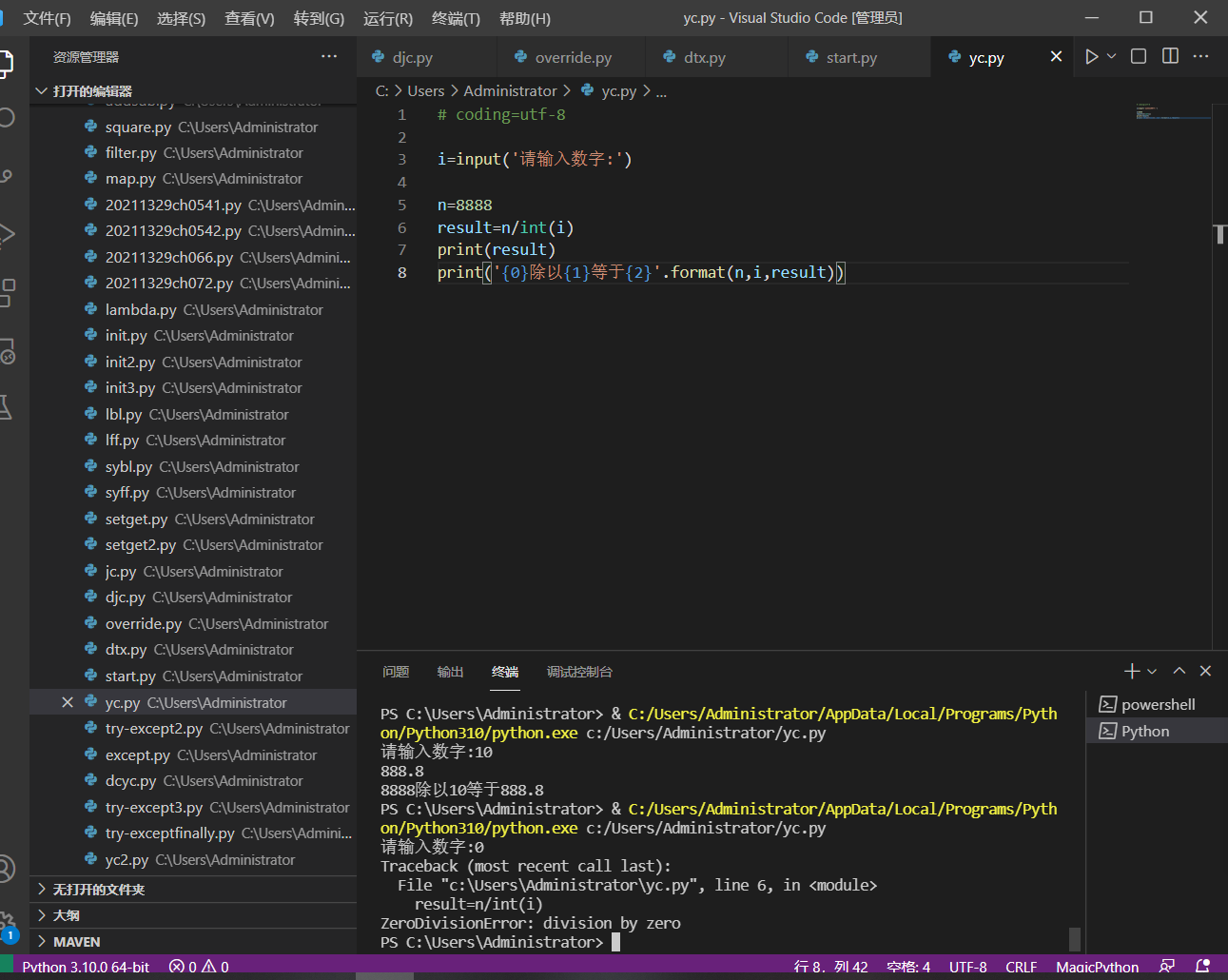Open notifications bell in status bar

[1202, 967]
